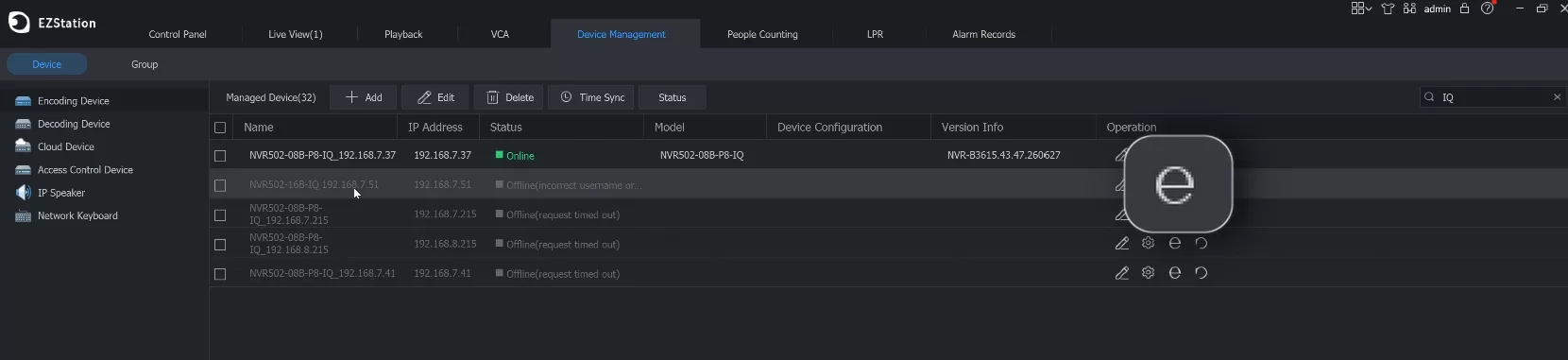Open the Alarm Records tab
1568x360 pixels.
pos(984,34)
